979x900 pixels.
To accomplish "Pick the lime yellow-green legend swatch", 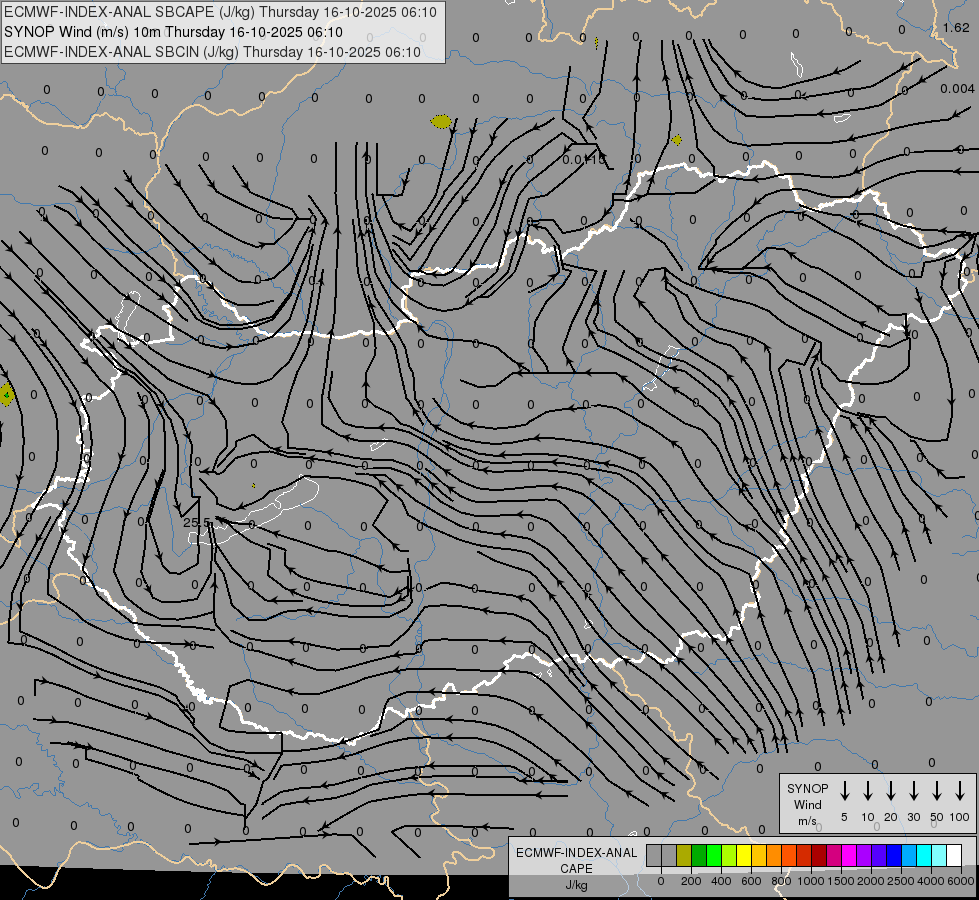I will click(729, 855).
